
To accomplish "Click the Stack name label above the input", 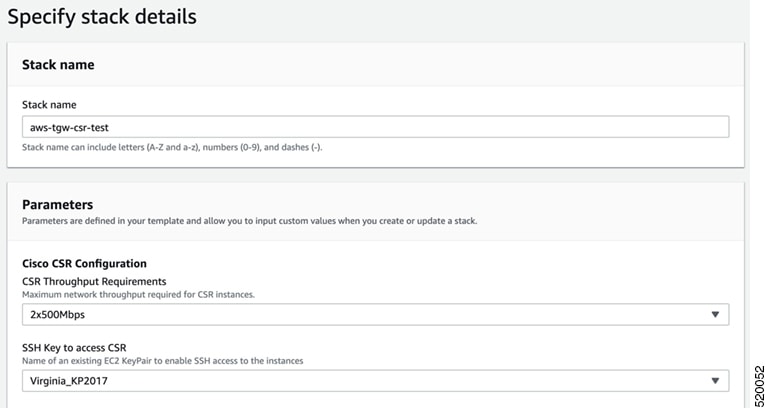I will 49,104.
